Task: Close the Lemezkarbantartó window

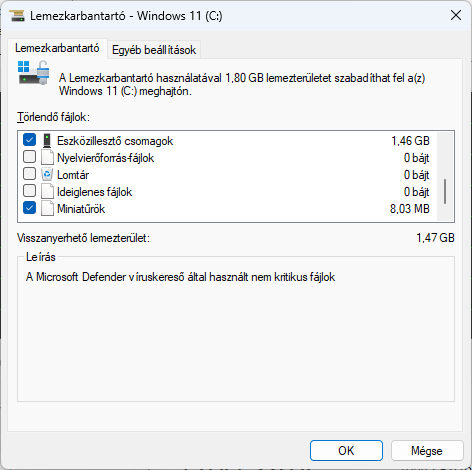Action: click(x=456, y=15)
